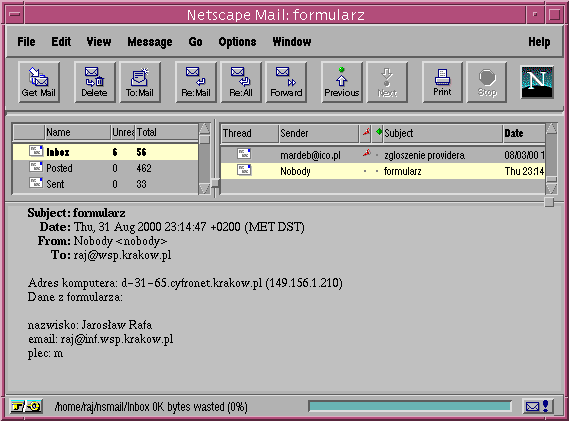Click the sash handle above message body

tap(549, 202)
